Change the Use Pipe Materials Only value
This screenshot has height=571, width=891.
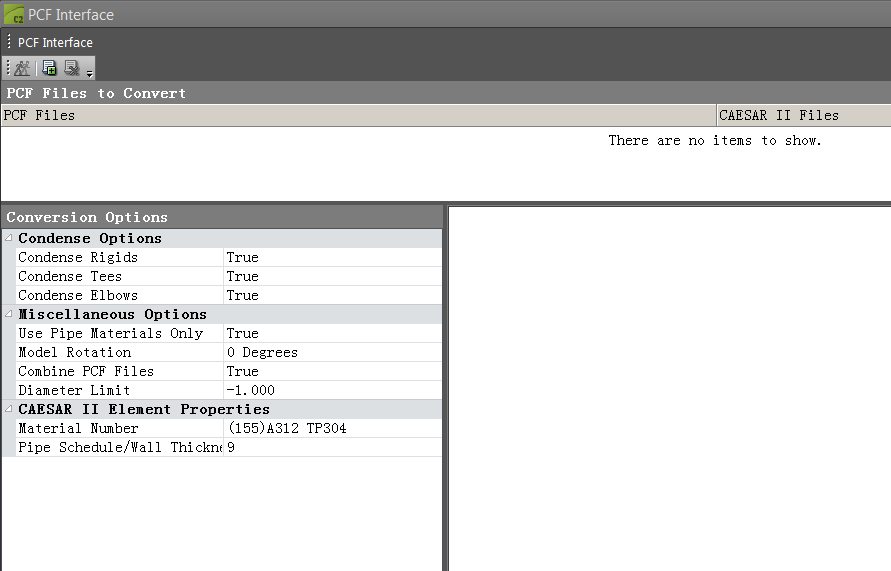pos(332,334)
